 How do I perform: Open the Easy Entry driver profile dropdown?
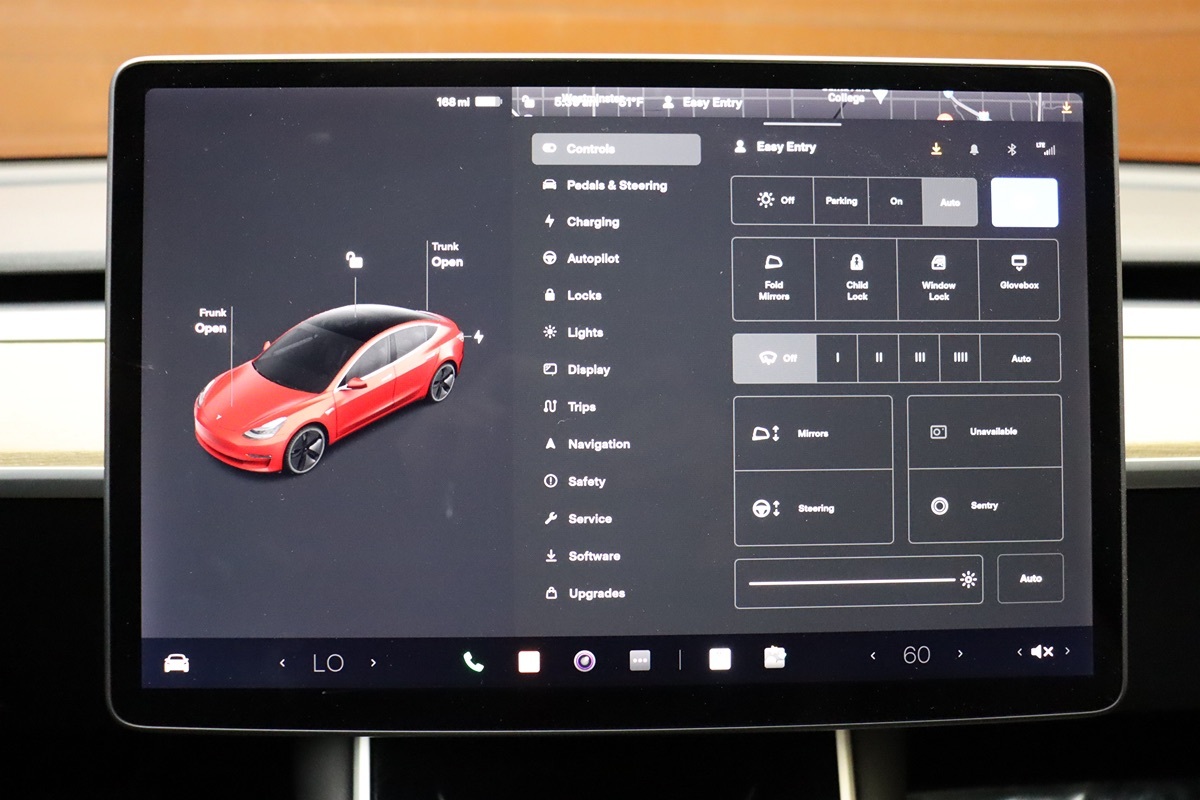pyautogui.click(x=776, y=147)
